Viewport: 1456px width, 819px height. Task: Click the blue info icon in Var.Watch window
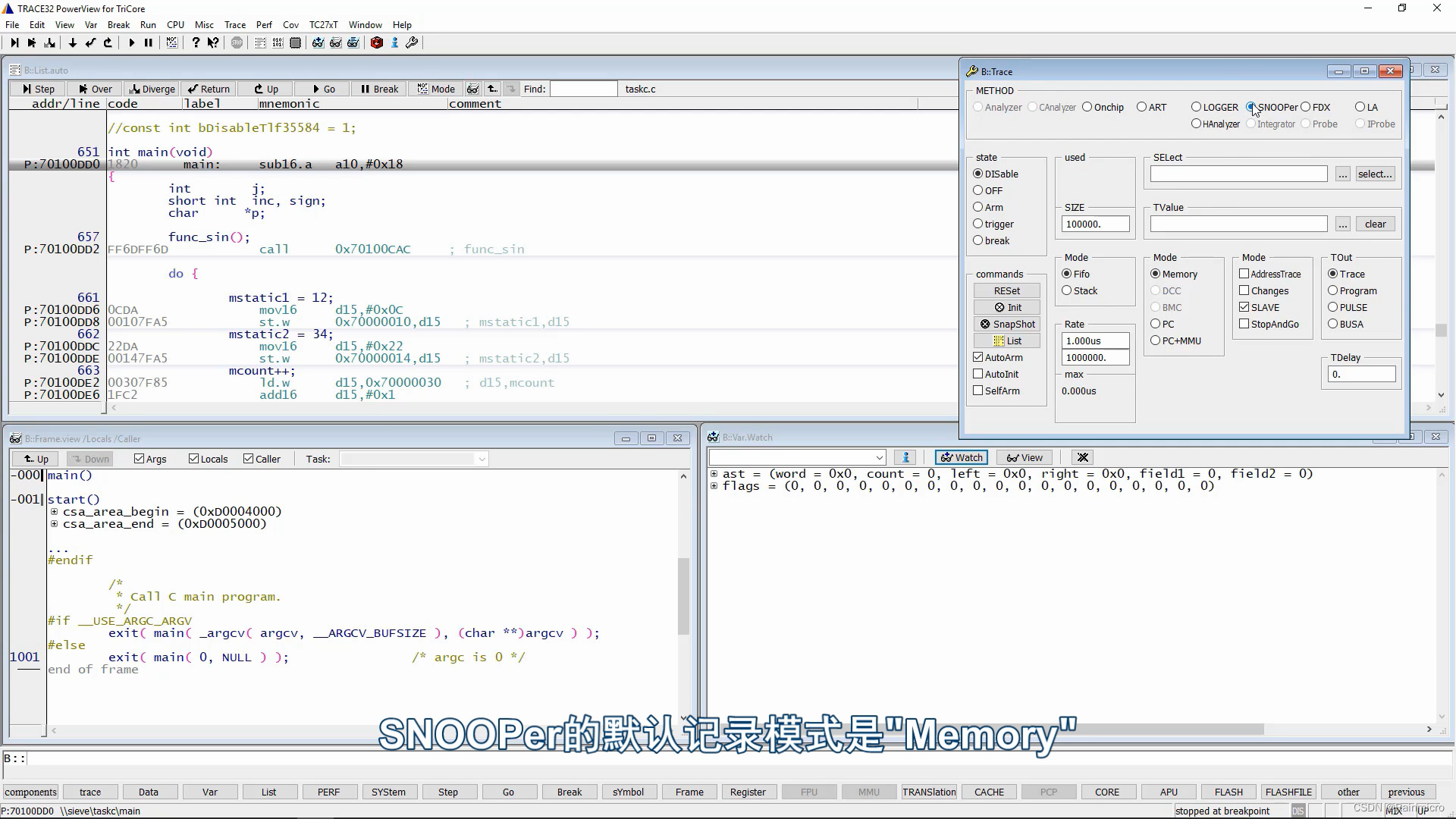click(x=905, y=457)
